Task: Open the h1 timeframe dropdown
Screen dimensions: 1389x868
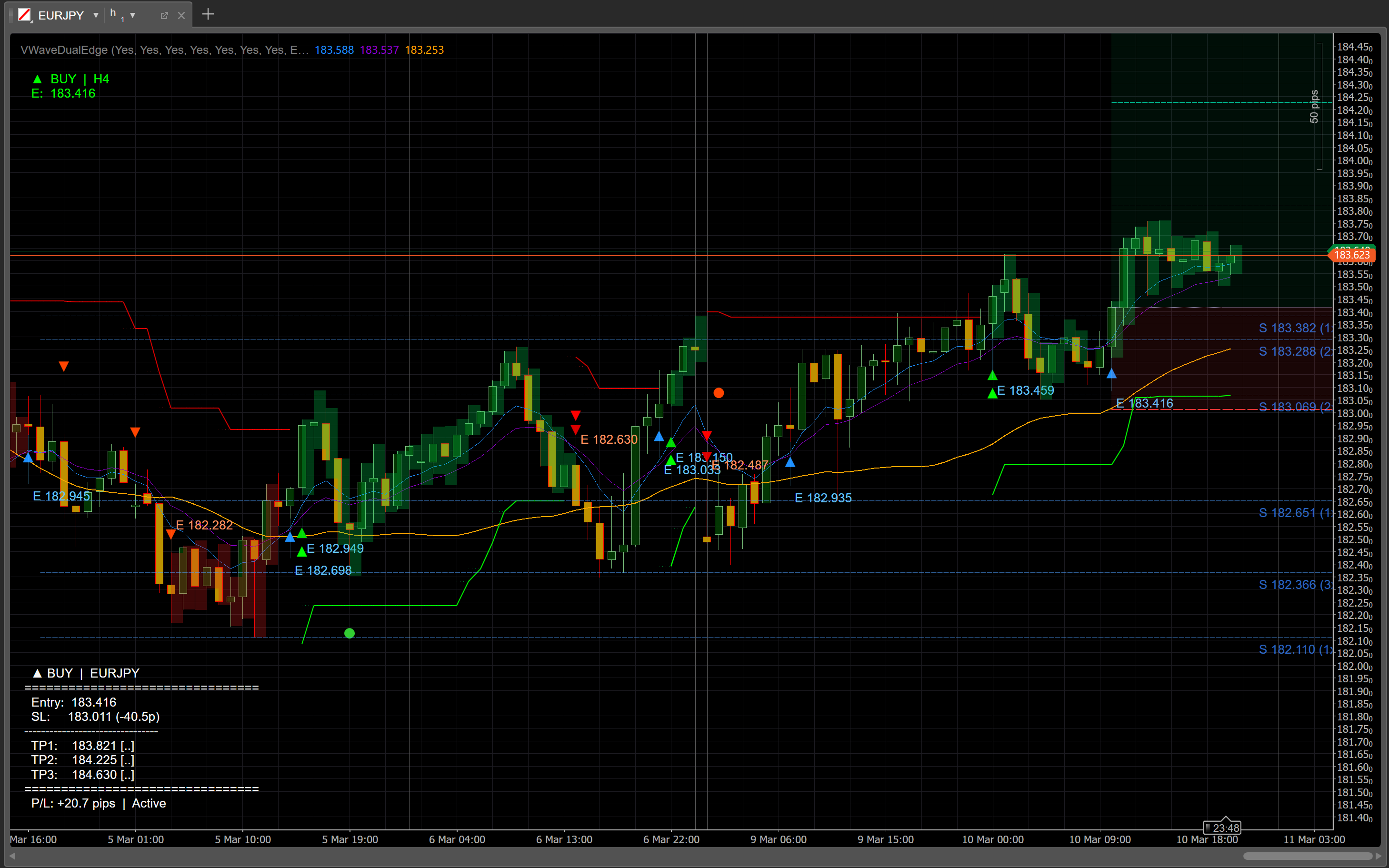Action: [x=132, y=16]
